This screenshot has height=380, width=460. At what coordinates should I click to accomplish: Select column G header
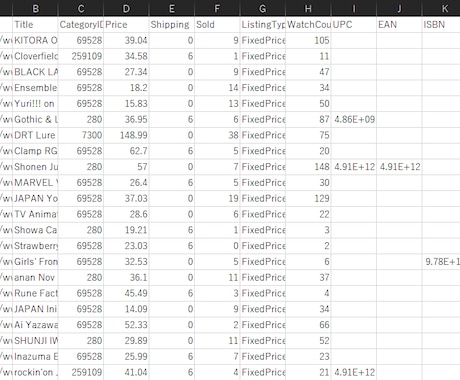pyautogui.click(x=263, y=8)
